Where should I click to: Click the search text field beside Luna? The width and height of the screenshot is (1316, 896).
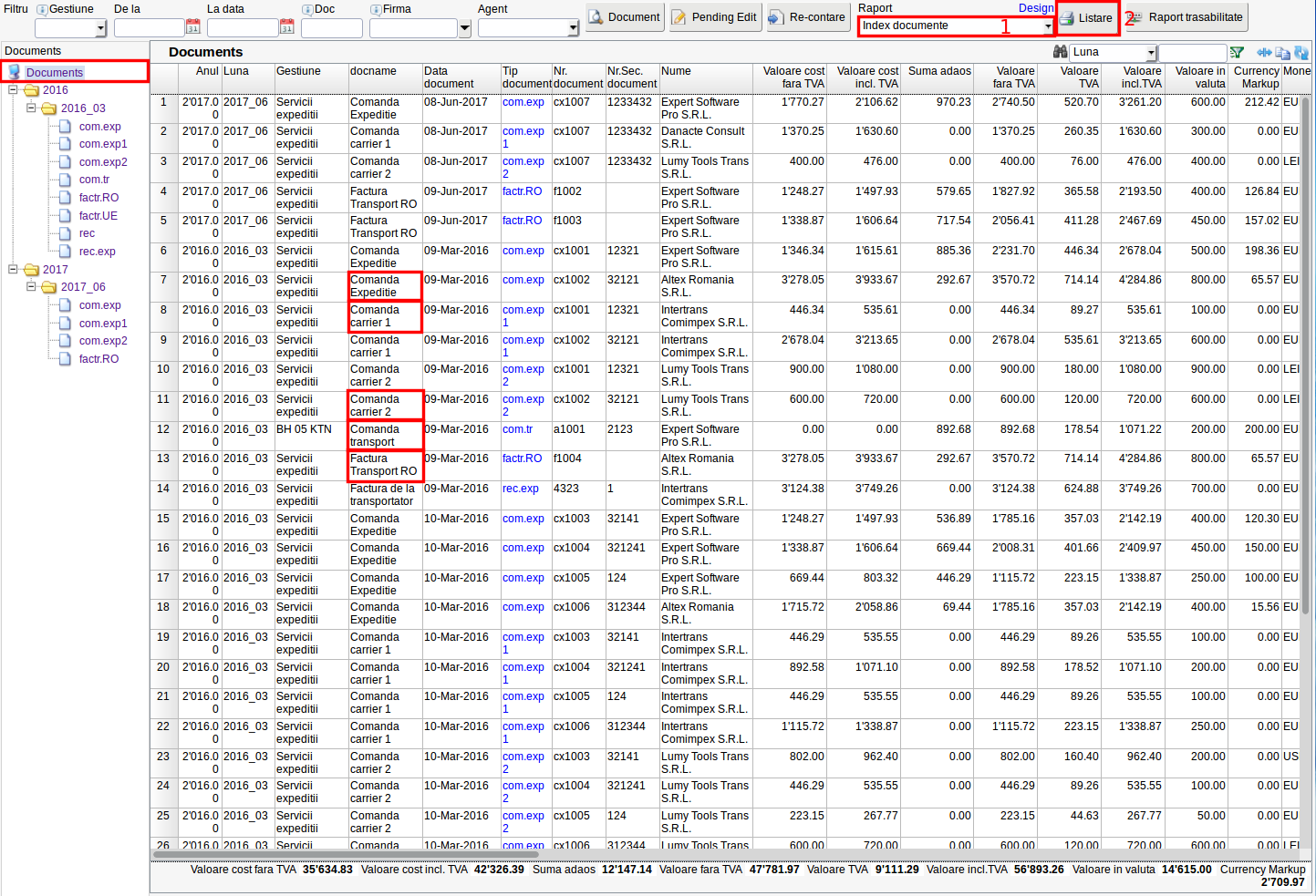pyautogui.click(x=1192, y=53)
